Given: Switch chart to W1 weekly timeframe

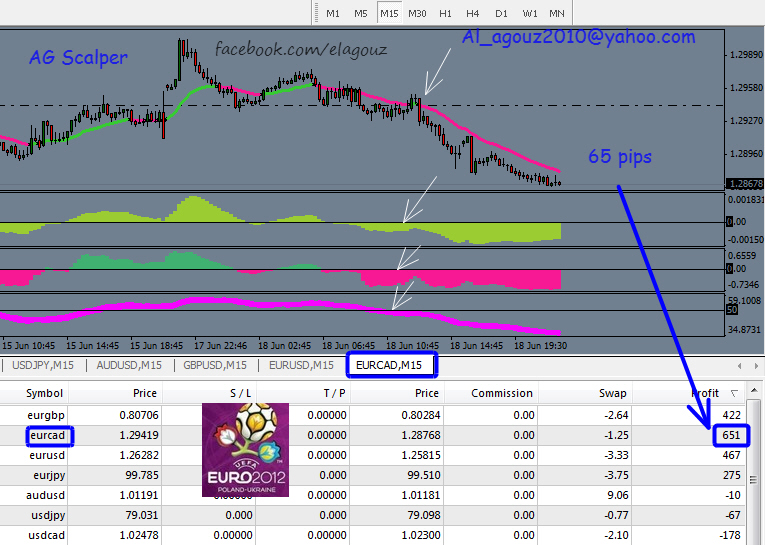Looking at the screenshot, I should coord(530,13).
